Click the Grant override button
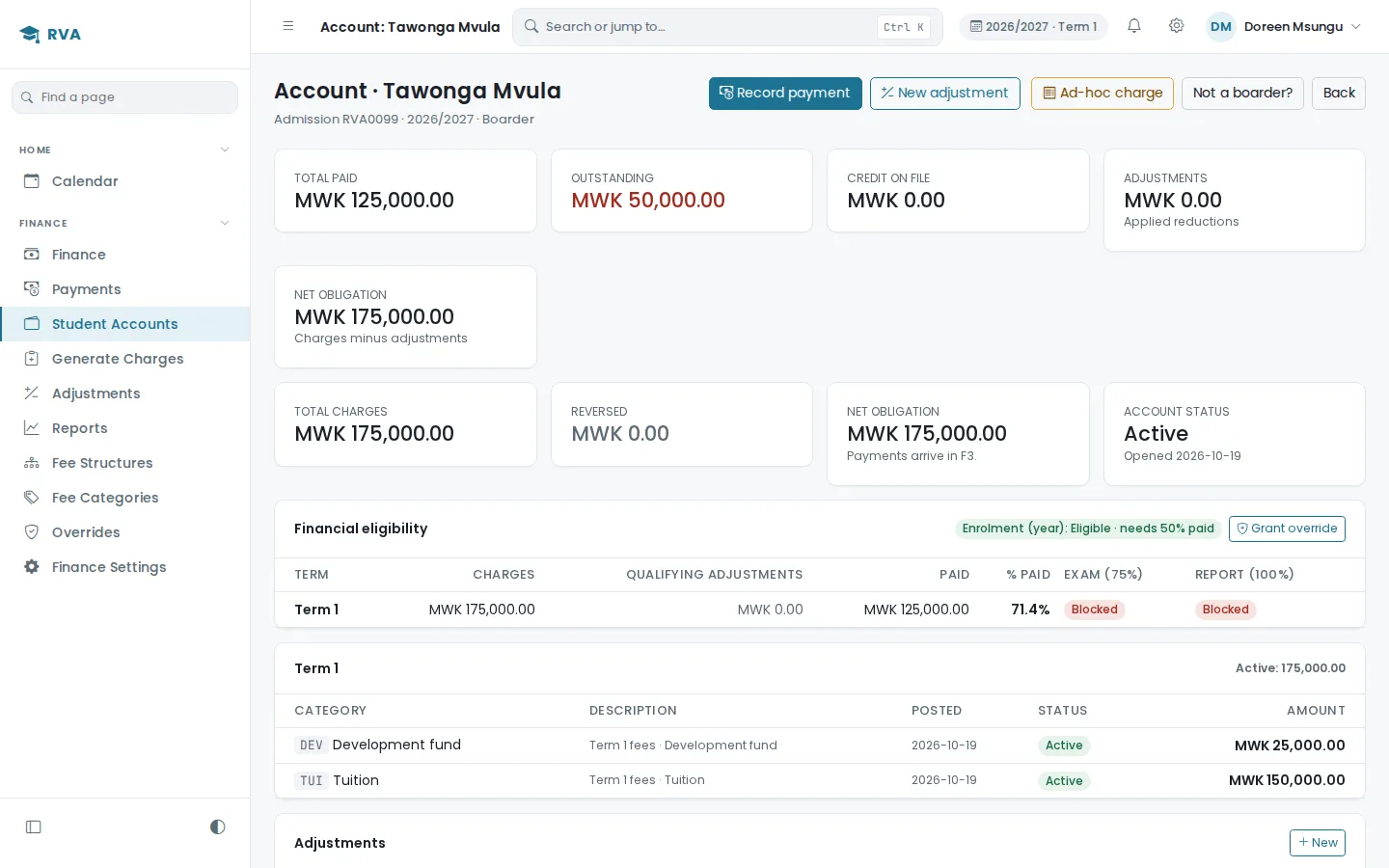 [x=1287, y=529]
